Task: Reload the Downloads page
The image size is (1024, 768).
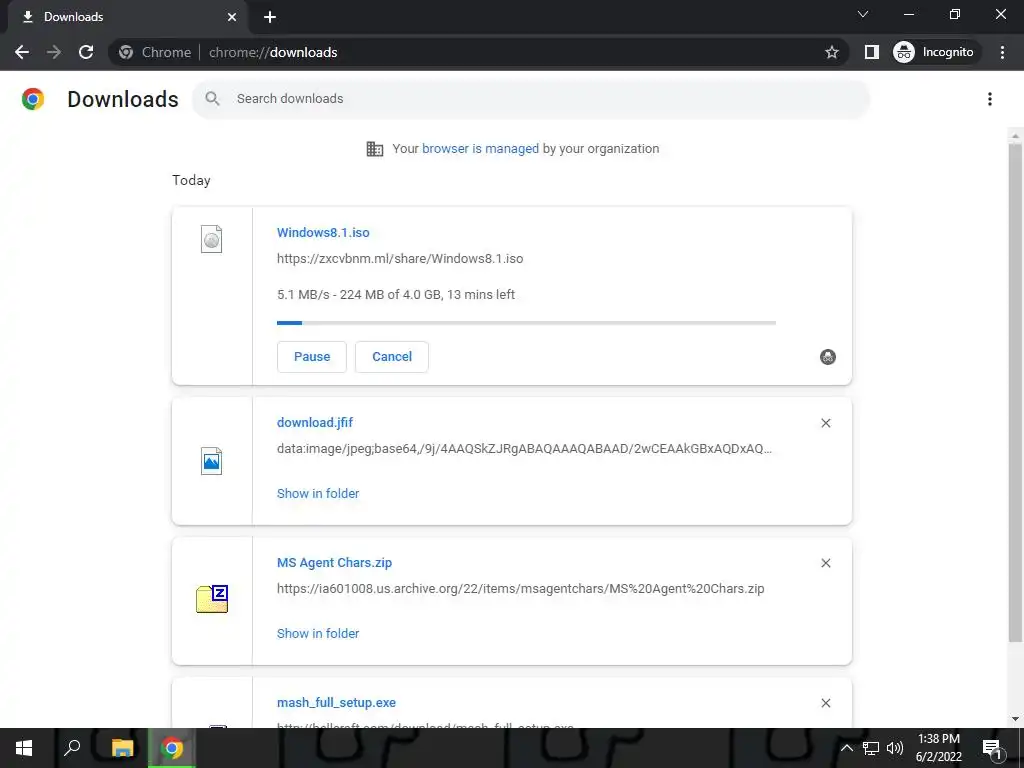Action: point(86,52)
